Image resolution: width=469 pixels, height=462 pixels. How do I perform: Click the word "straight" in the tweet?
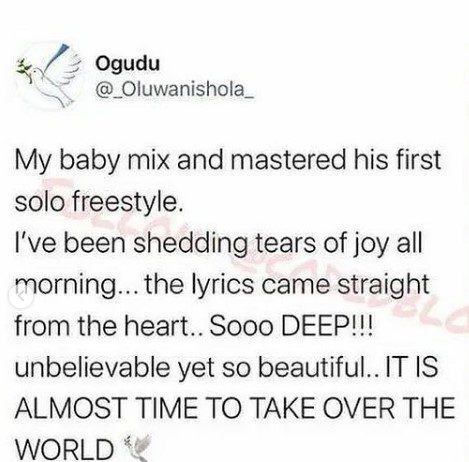point(383,286)
